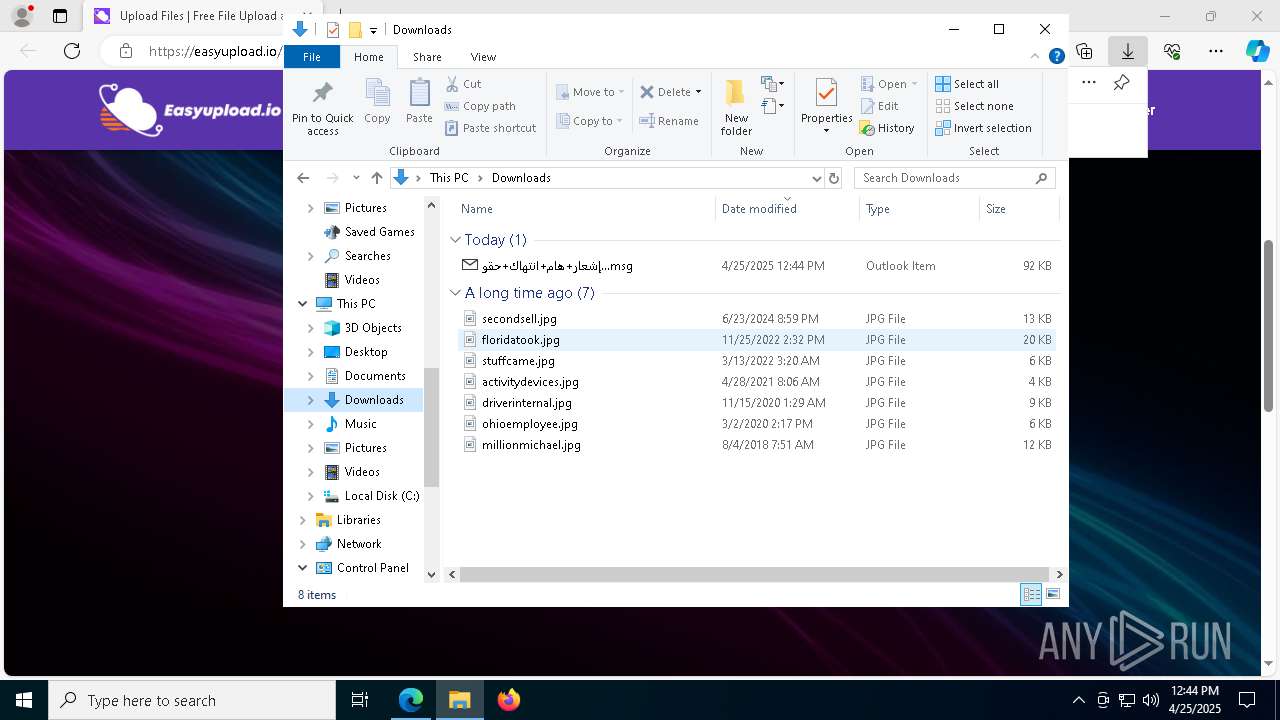Expand Downloads in navigation tree
1280x720 pixels.
tap(310, 400)
